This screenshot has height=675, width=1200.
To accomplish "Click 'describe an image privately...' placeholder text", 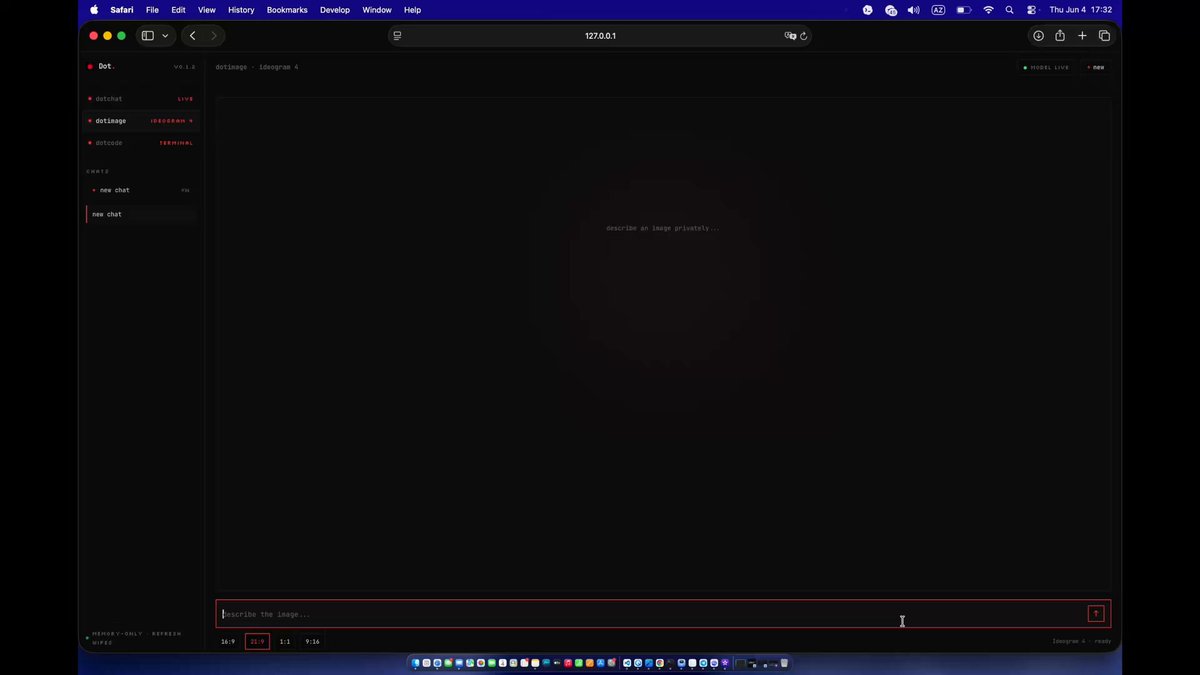I will (663, 228).
